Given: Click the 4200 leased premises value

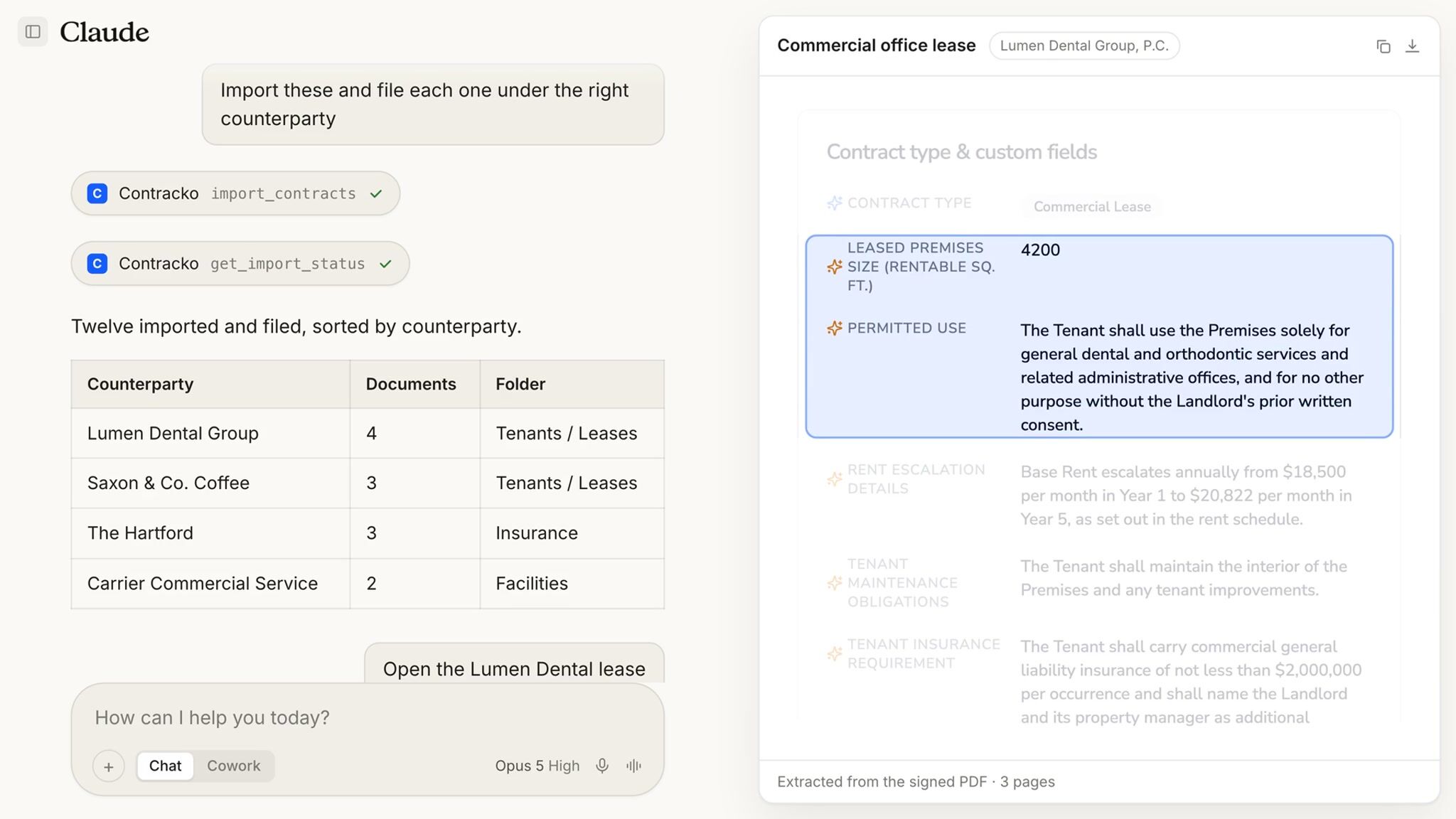Looking at the screenshot, I should tap(1040, 250).
